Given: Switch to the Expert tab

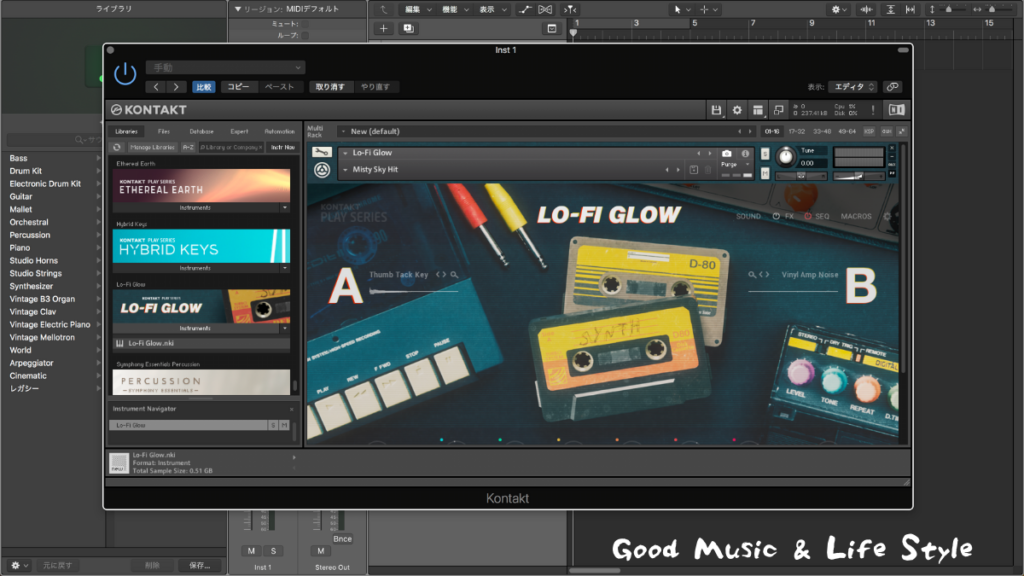Looking at the screenshot, I should coord(239,131).
